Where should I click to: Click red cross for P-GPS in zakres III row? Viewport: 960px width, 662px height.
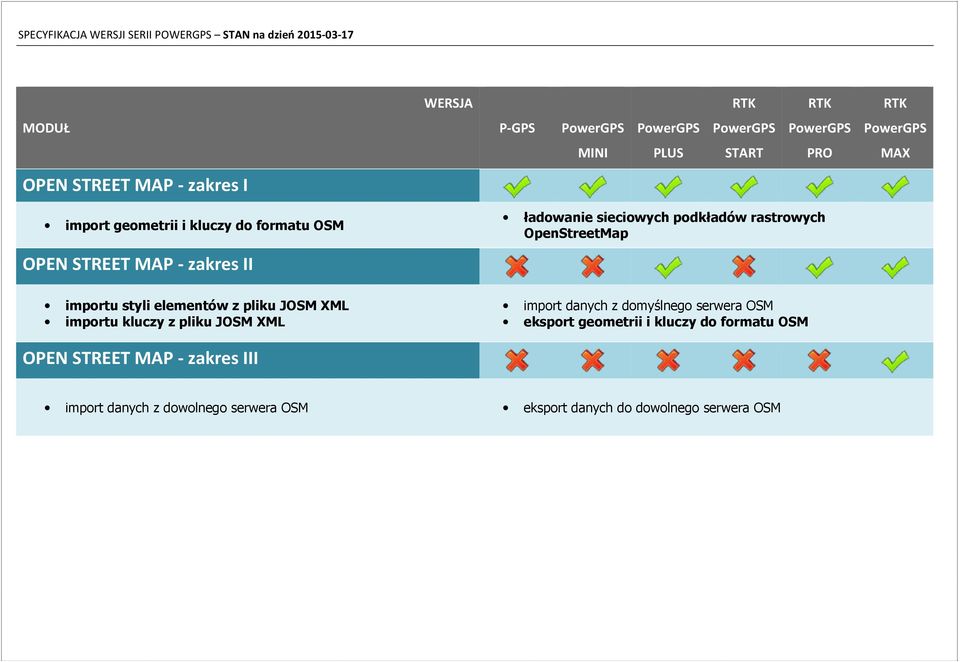517,361
